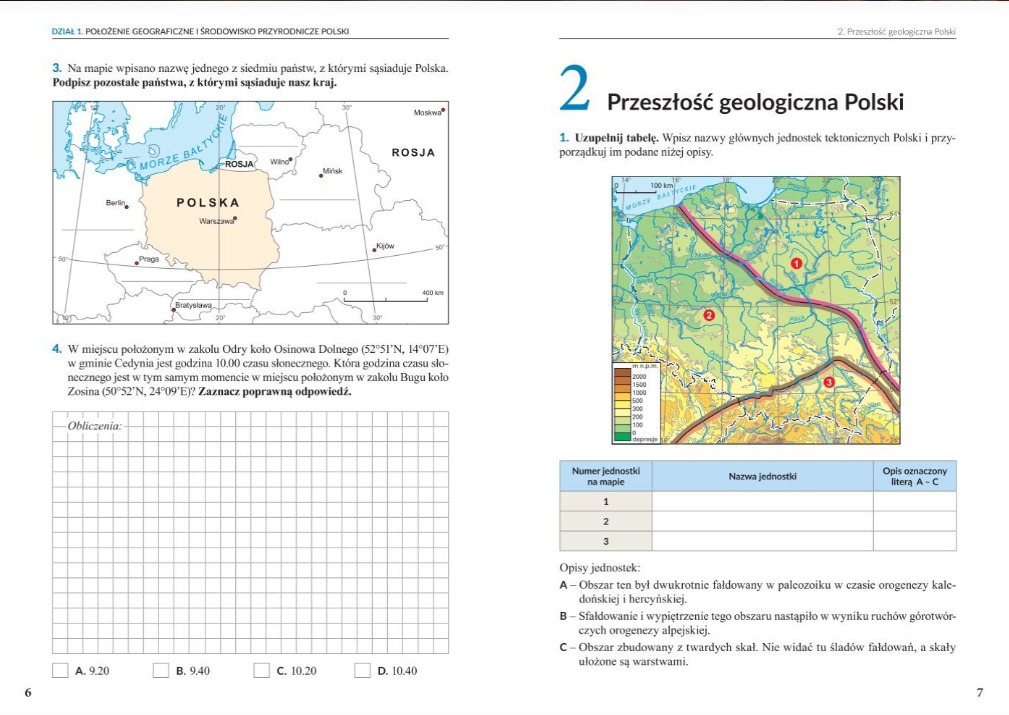
Task: Click exercise number 3. on the left page
Action: pyautogui.click(x=57, y=68)
